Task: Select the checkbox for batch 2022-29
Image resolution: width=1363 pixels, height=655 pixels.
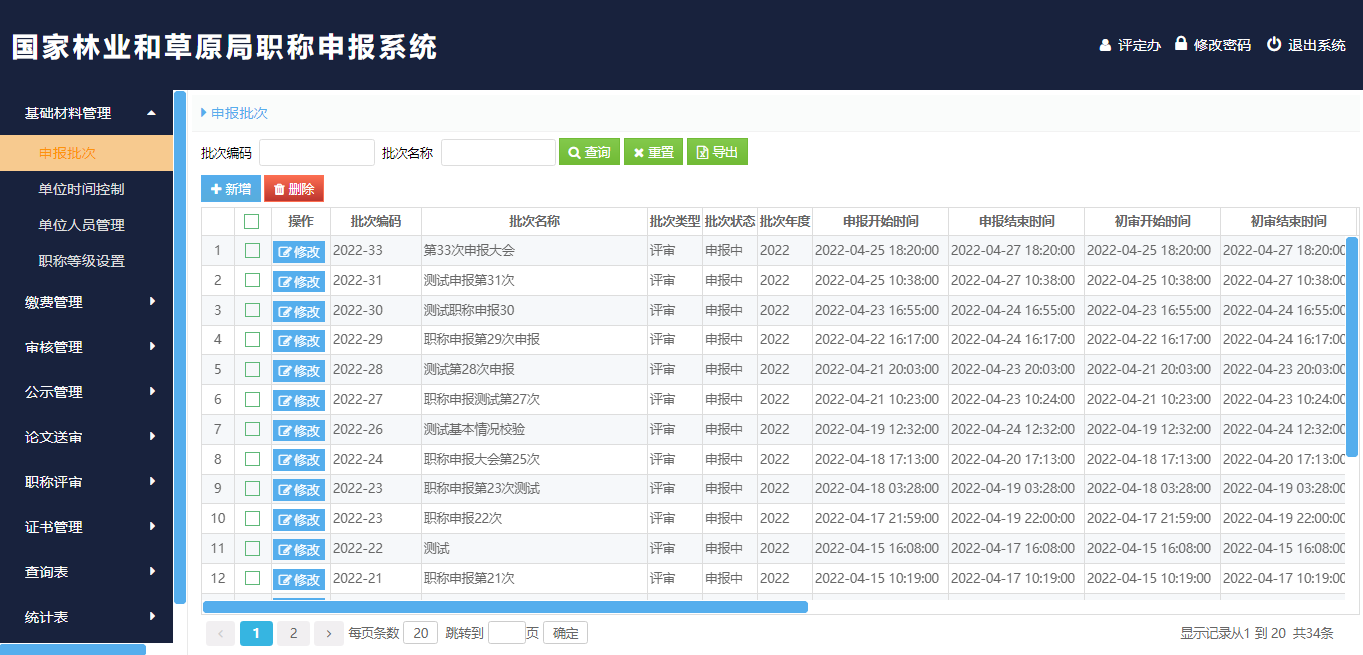Action: 252,340
